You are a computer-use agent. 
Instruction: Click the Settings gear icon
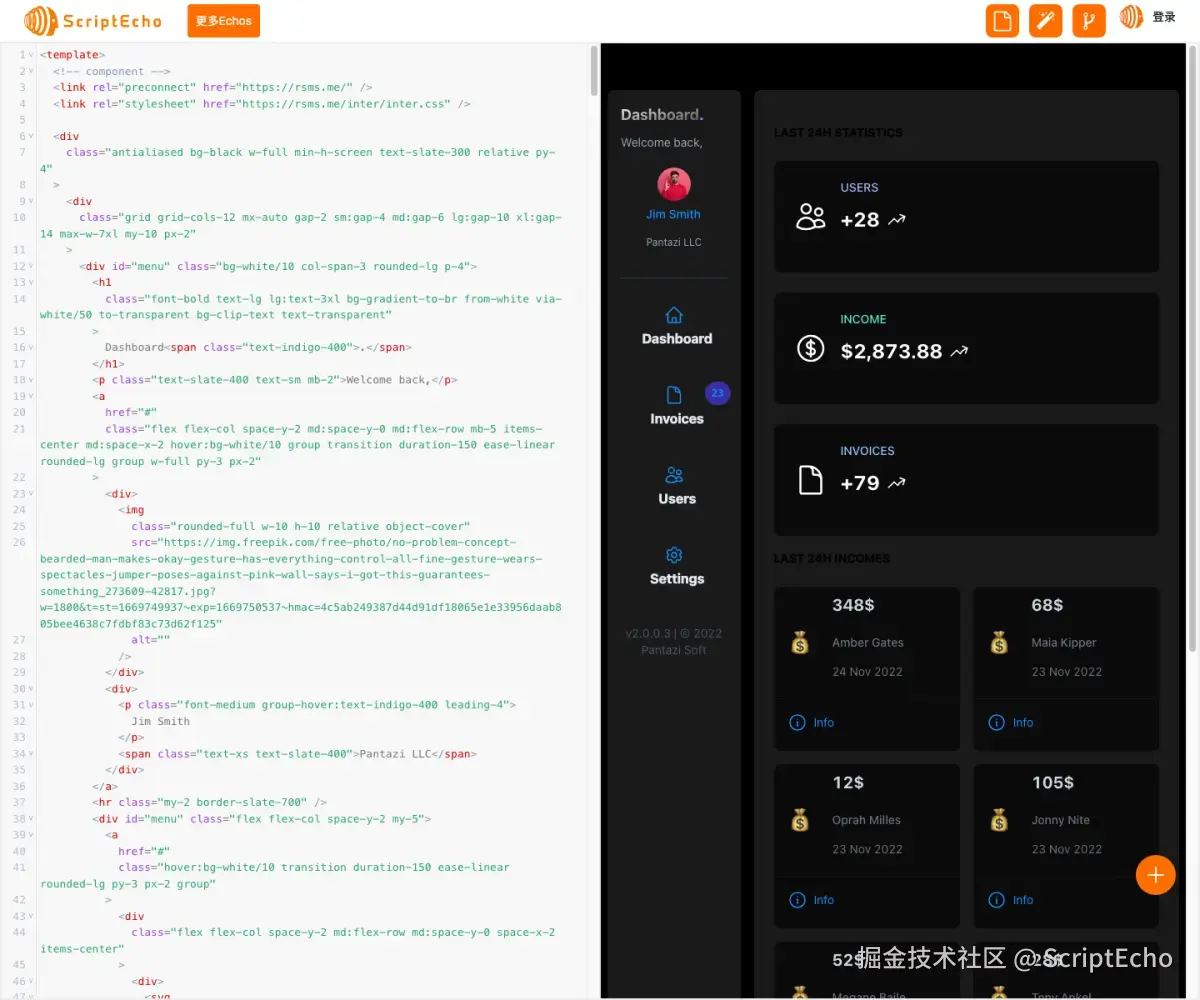[674, 554]
